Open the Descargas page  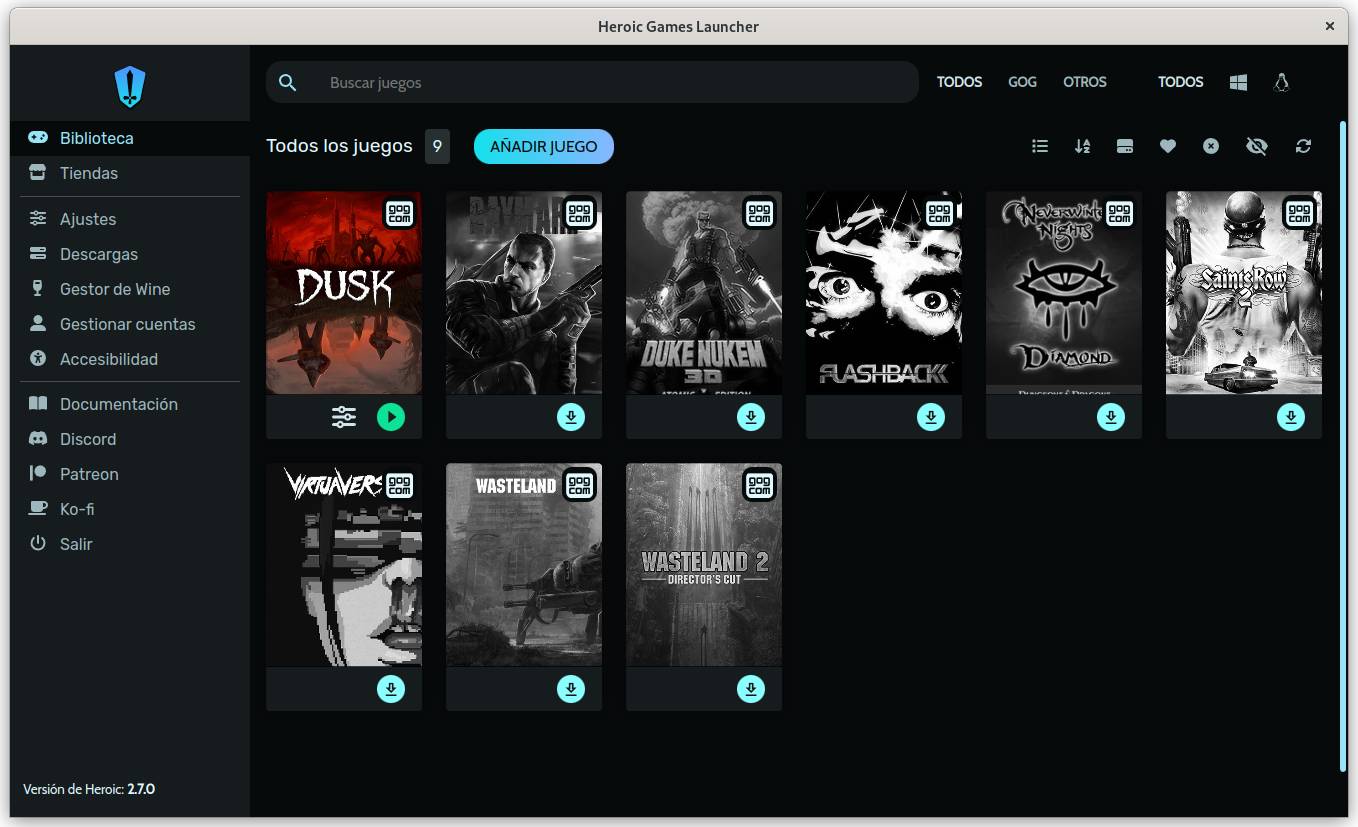(x=130, y=254)
